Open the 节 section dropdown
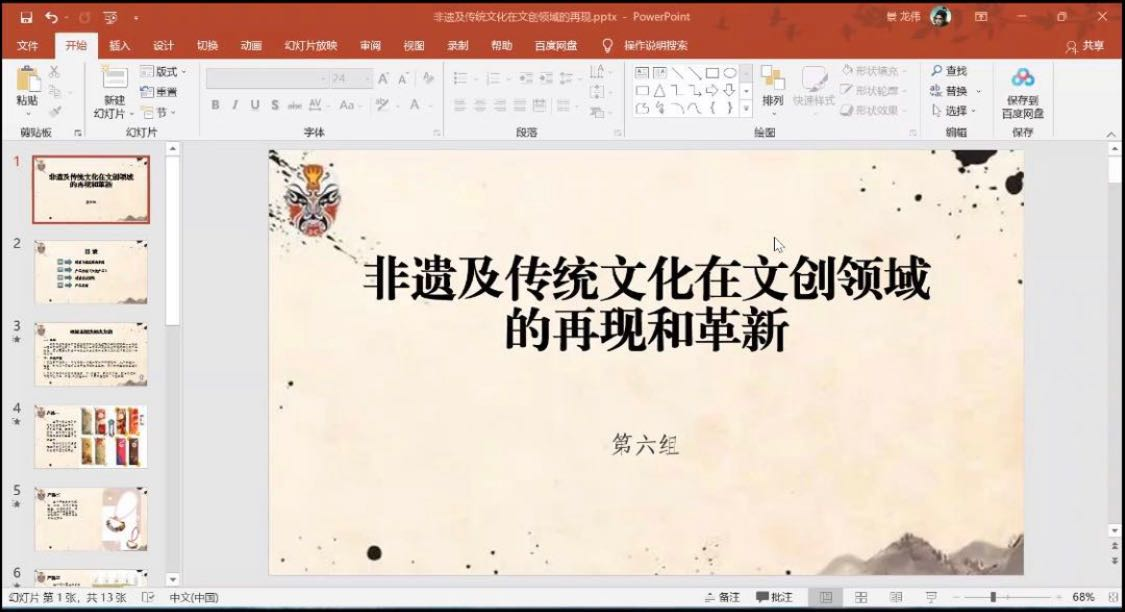The height and width of the screenshot is (612, 1125). click(x=159, y=113)
